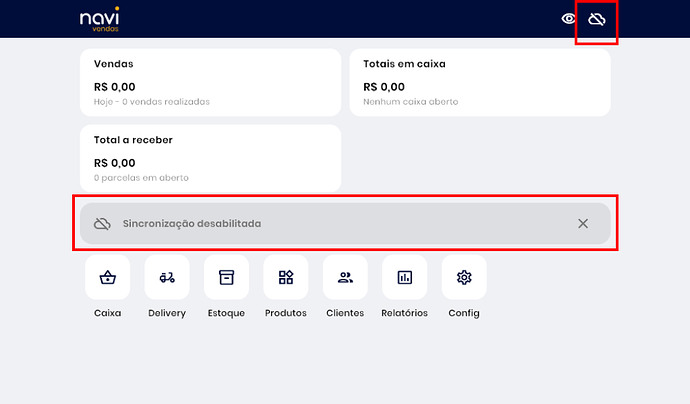Open the Clientes people icon

pos(345,277)
